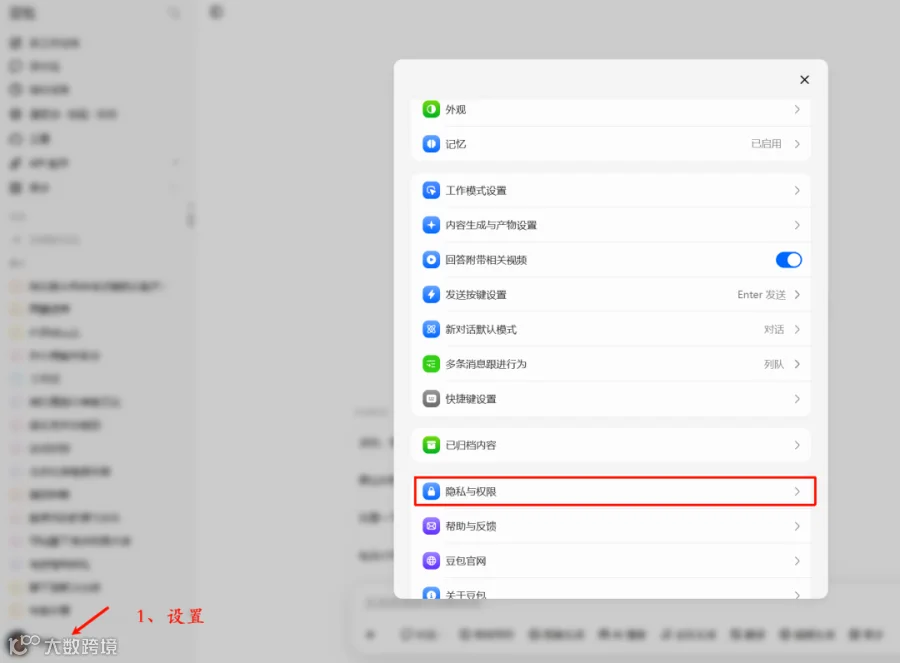Open the 发送按键设置 chevron arrow
Image resolution: width=900 pixels, height=663 pixels.
pyautogui.click(x=797, y=294)
